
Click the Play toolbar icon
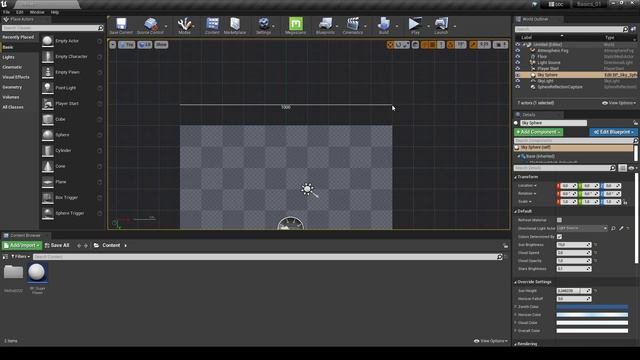[x=415, y=24]
